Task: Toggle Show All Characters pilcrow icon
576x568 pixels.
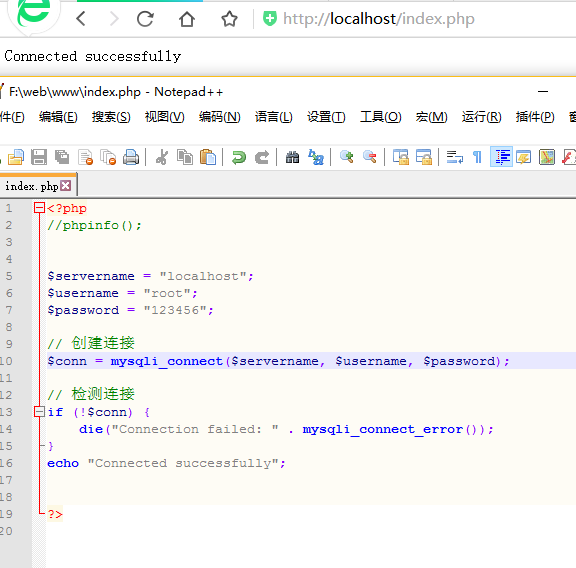Action: [x=477, y=157]
